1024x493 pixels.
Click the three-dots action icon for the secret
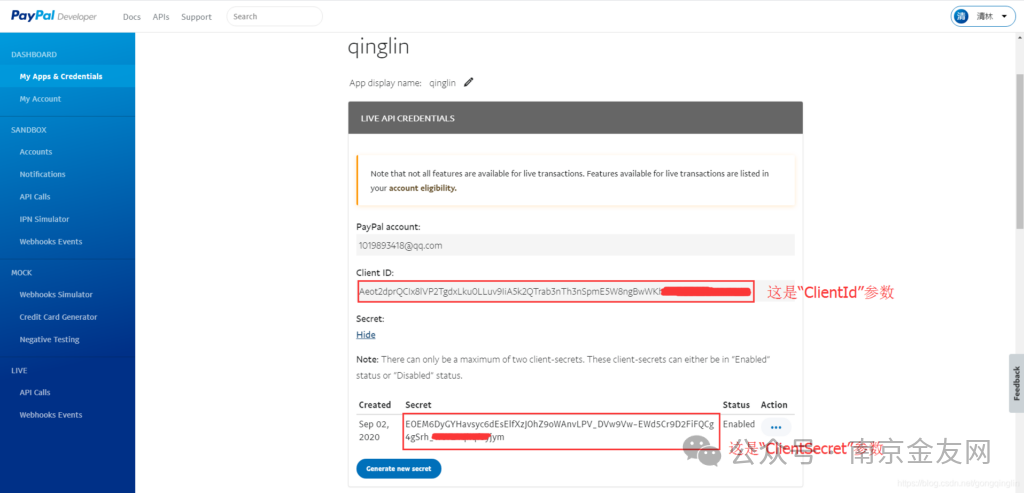coord(776,428)
